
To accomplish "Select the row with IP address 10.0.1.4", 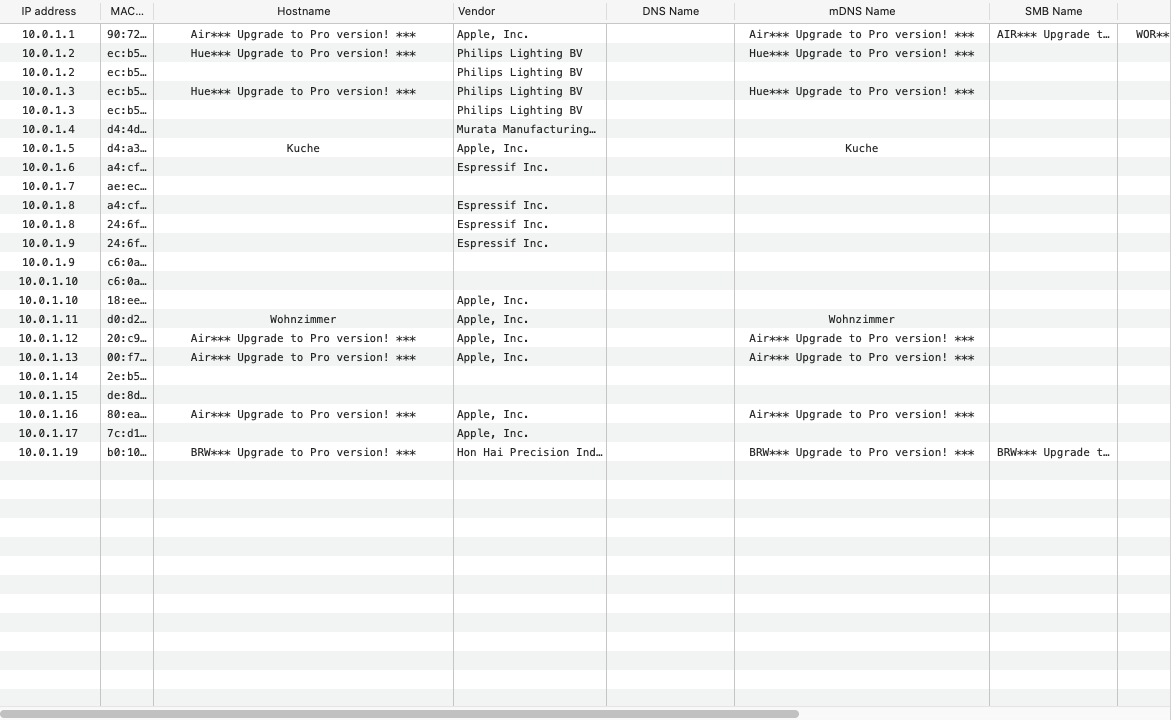I will click(x=48, y=129).
